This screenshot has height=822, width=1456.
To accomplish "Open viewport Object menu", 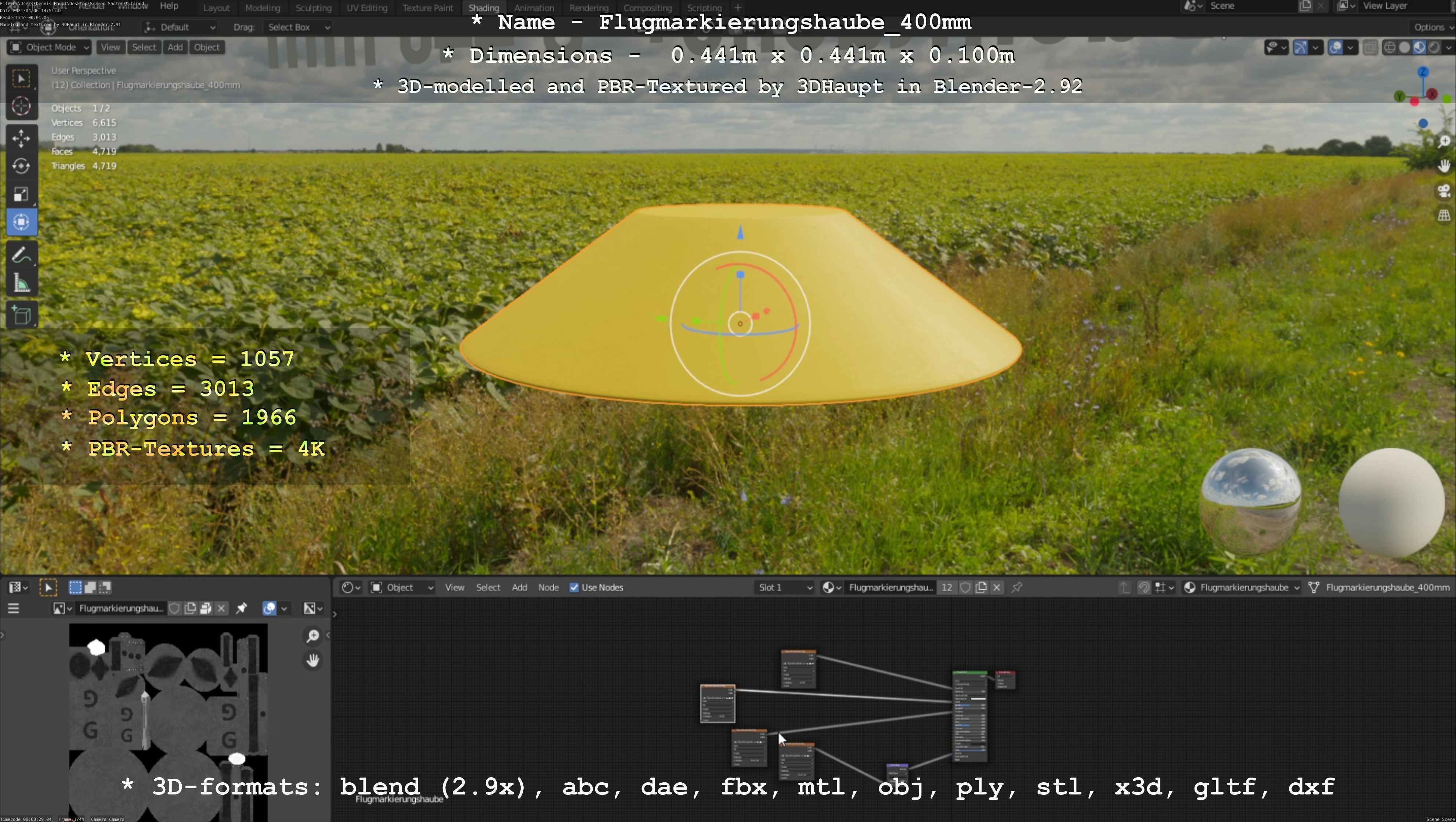I will (x=207, y=47).
